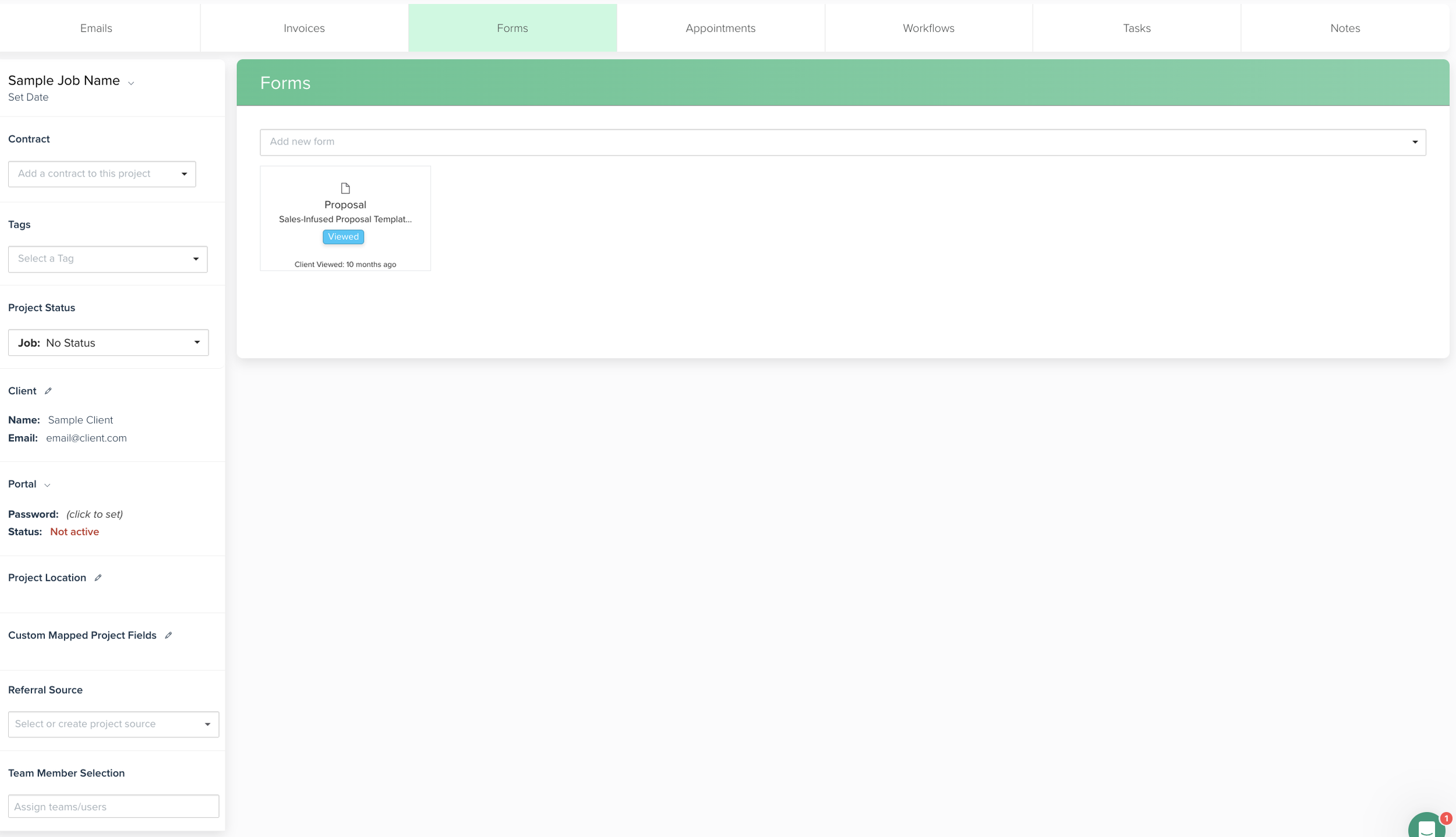Open the chat support bubble icon
This screenshot has width=1456, height=837.
1427,826
